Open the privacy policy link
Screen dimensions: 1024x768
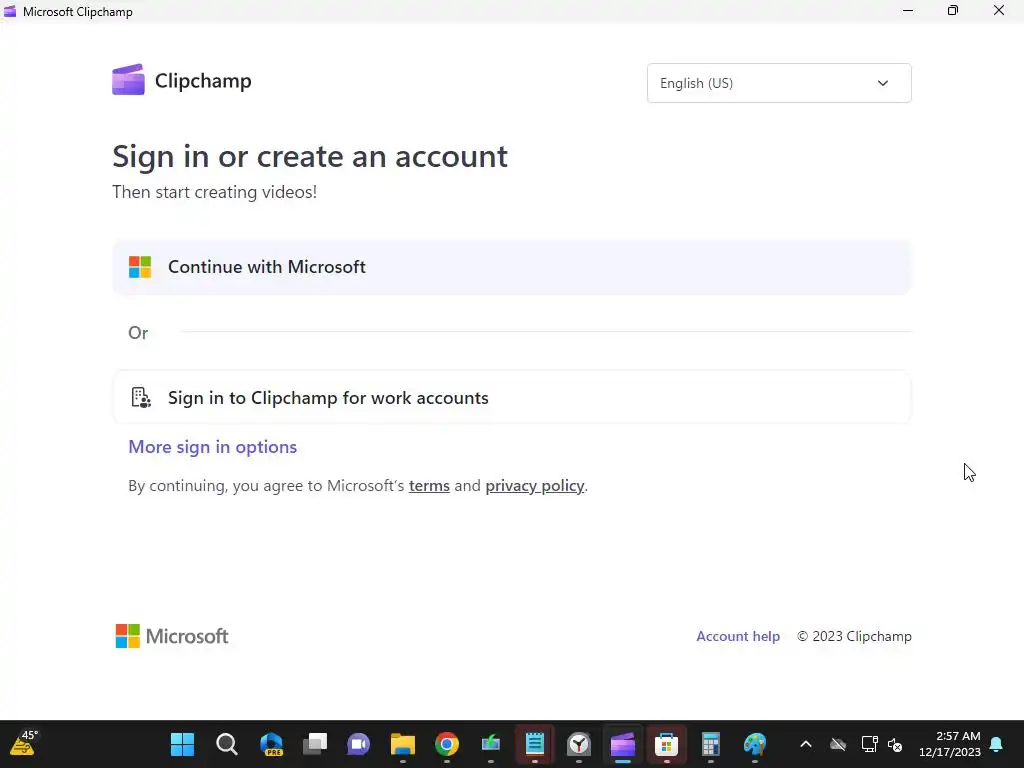534,486
